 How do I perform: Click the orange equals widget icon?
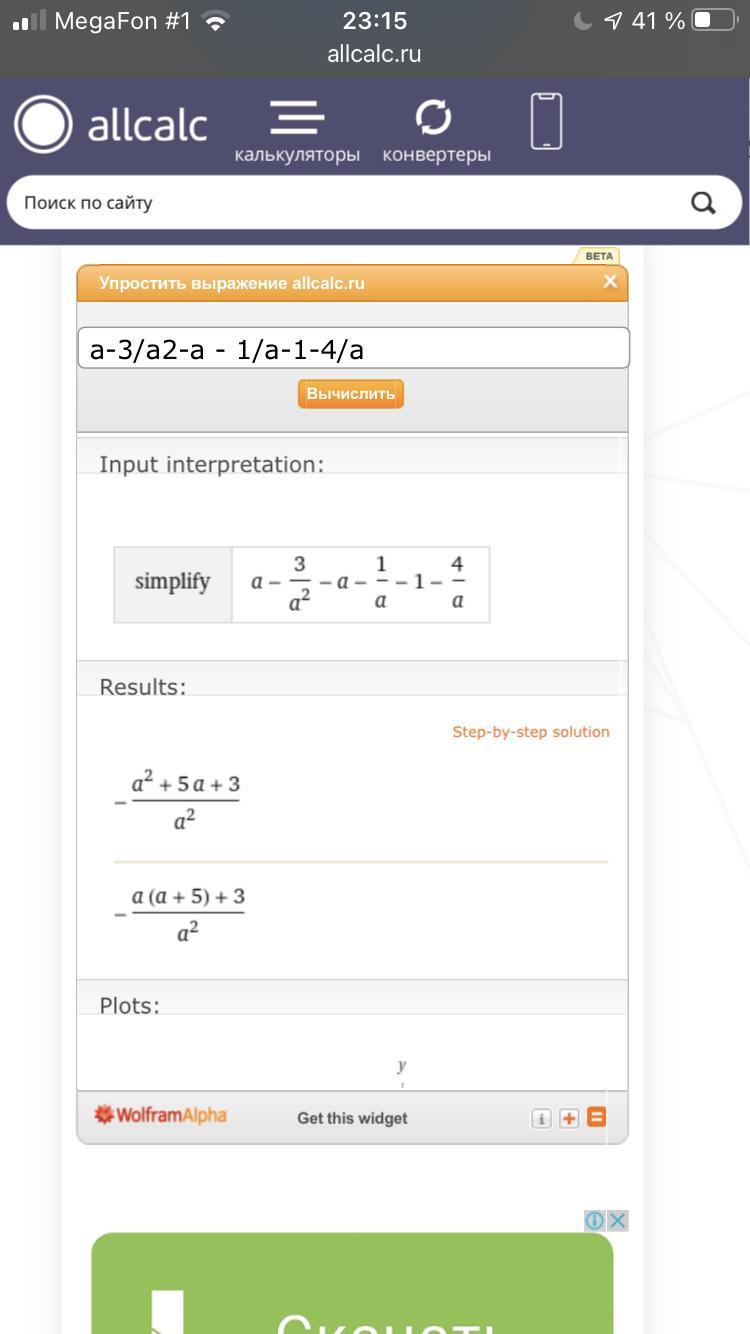click(597, 1117)
